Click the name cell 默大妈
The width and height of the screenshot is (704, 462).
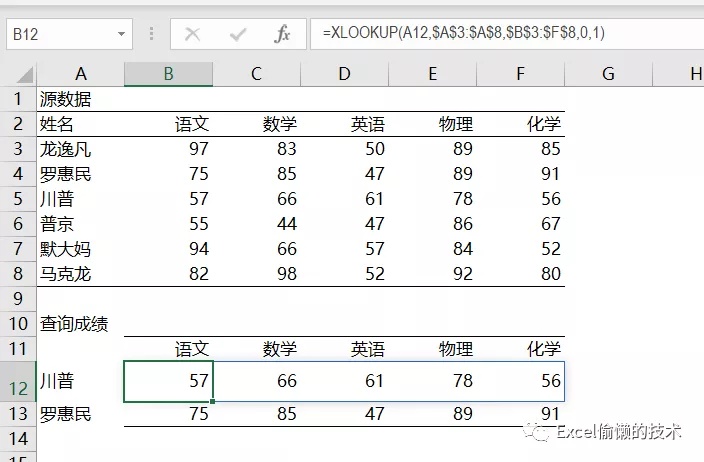[80, 248]
